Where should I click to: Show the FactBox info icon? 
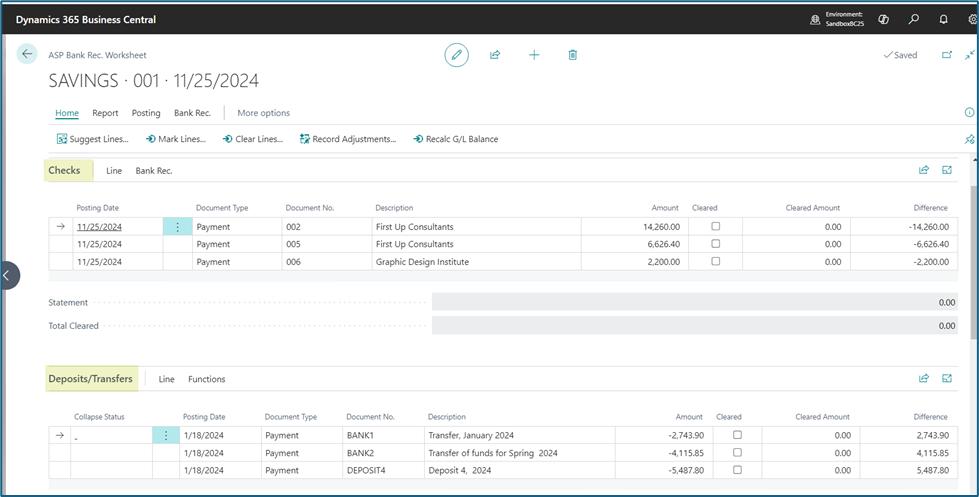point(969,112)
